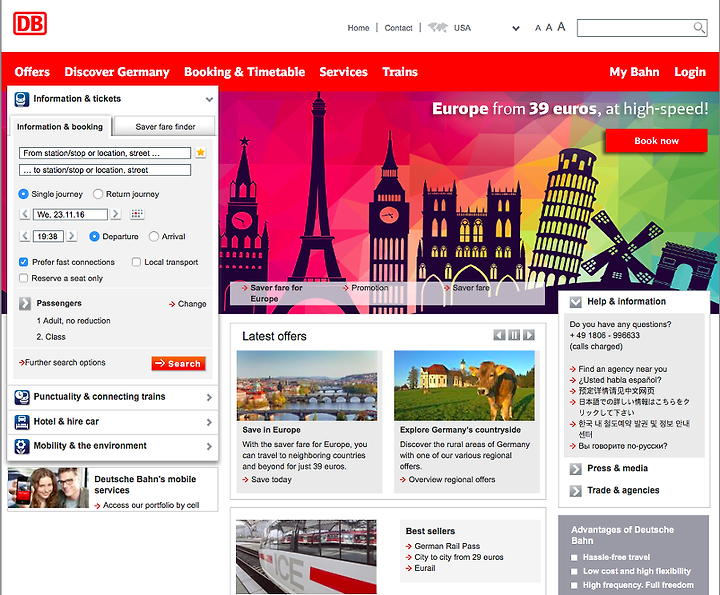Click the favorites star icon

201,152
